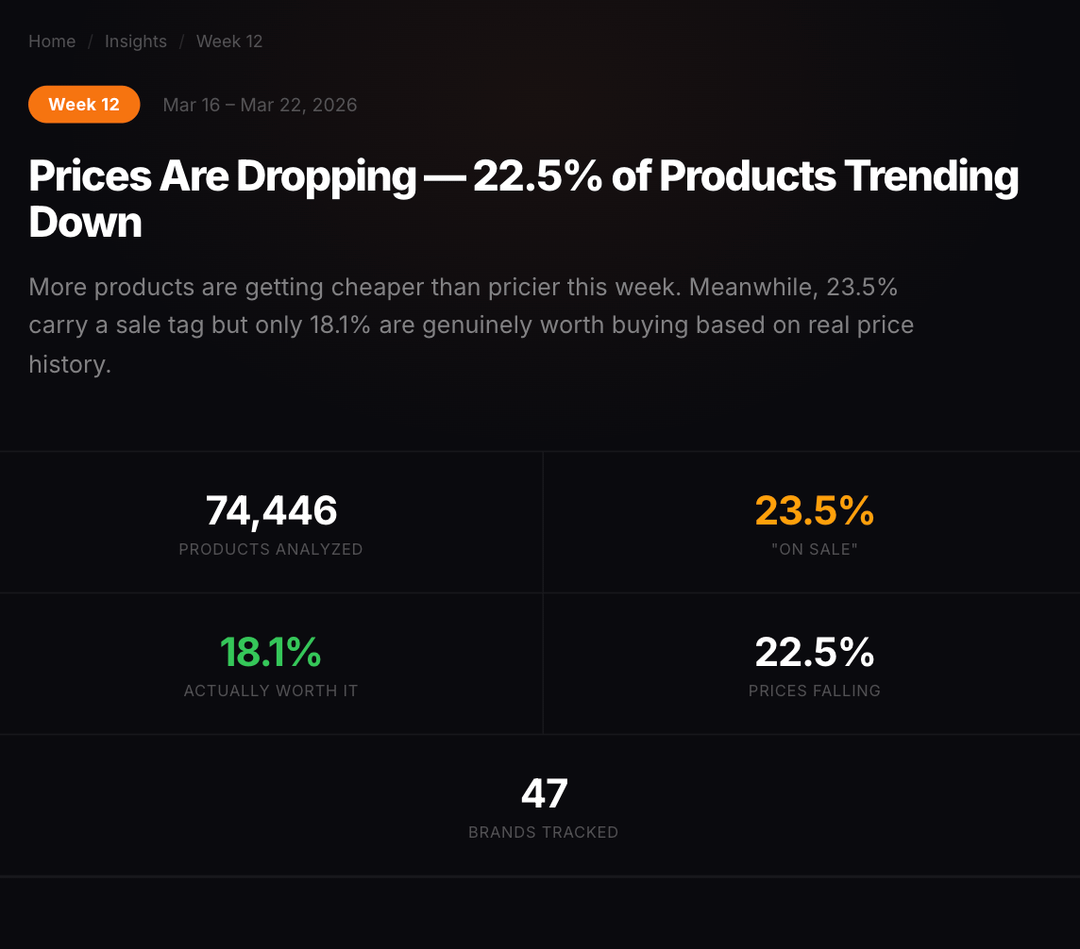Select the Prices Falling label
The width and height of the screenshot is (1080, 949).
[814, 690]
